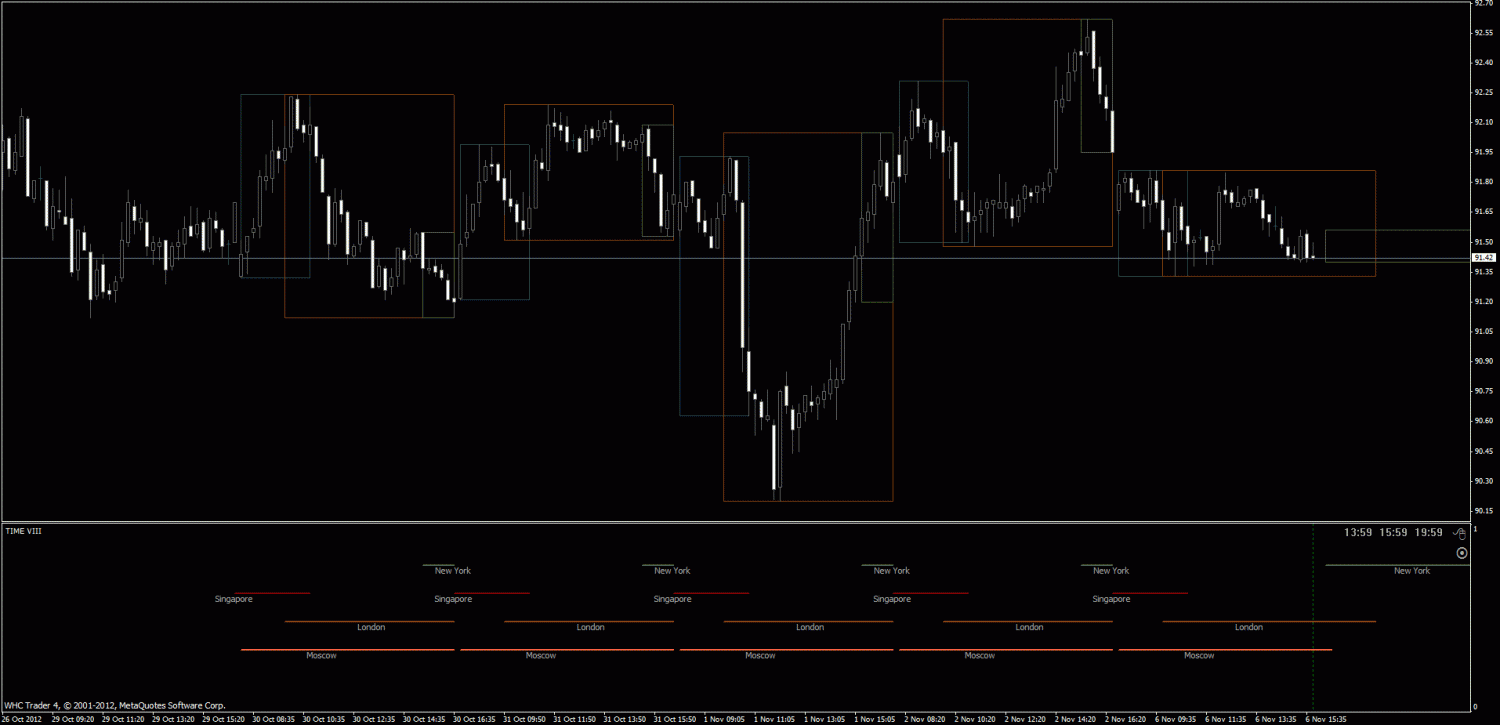This screenshot has width=1500, height=725.
Task: Select the TIME VIII indicator label
Action: [23, 531]
